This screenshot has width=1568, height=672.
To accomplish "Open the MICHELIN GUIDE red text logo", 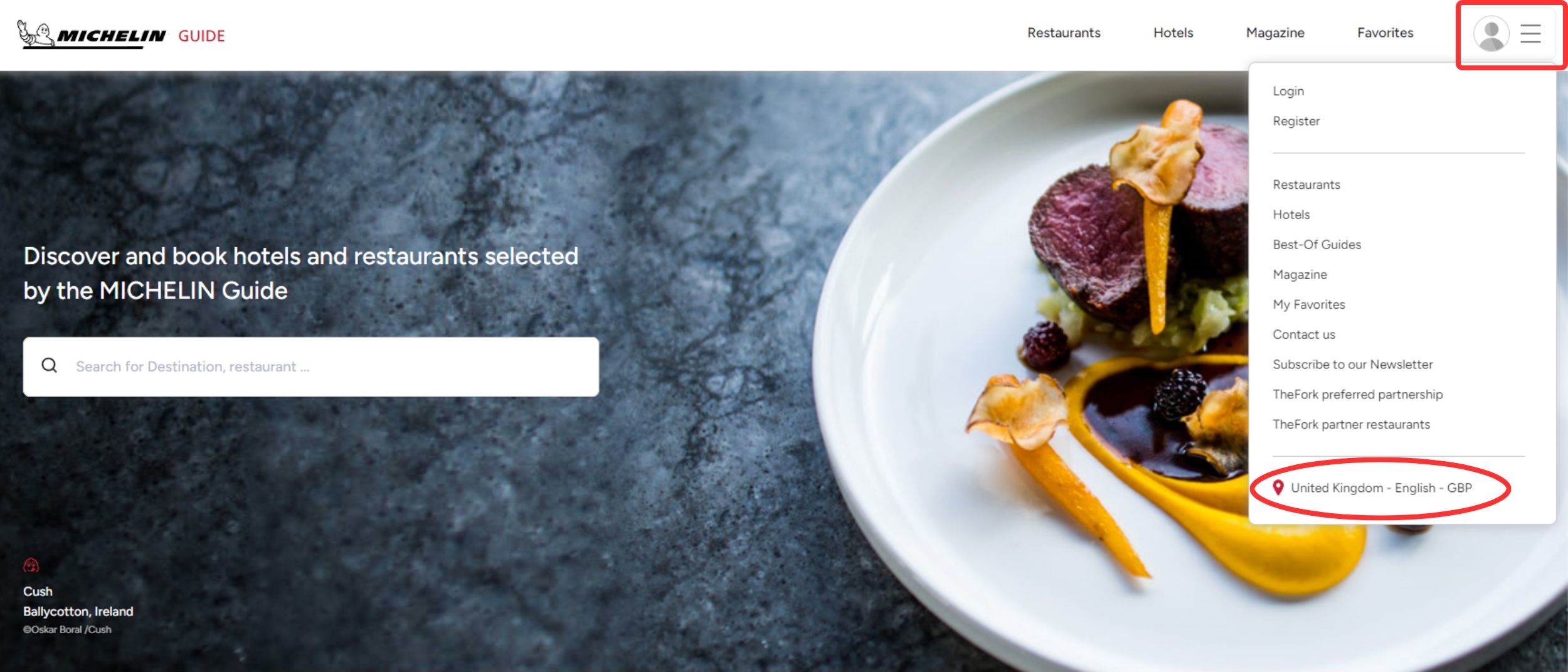I will coord(201,36).
